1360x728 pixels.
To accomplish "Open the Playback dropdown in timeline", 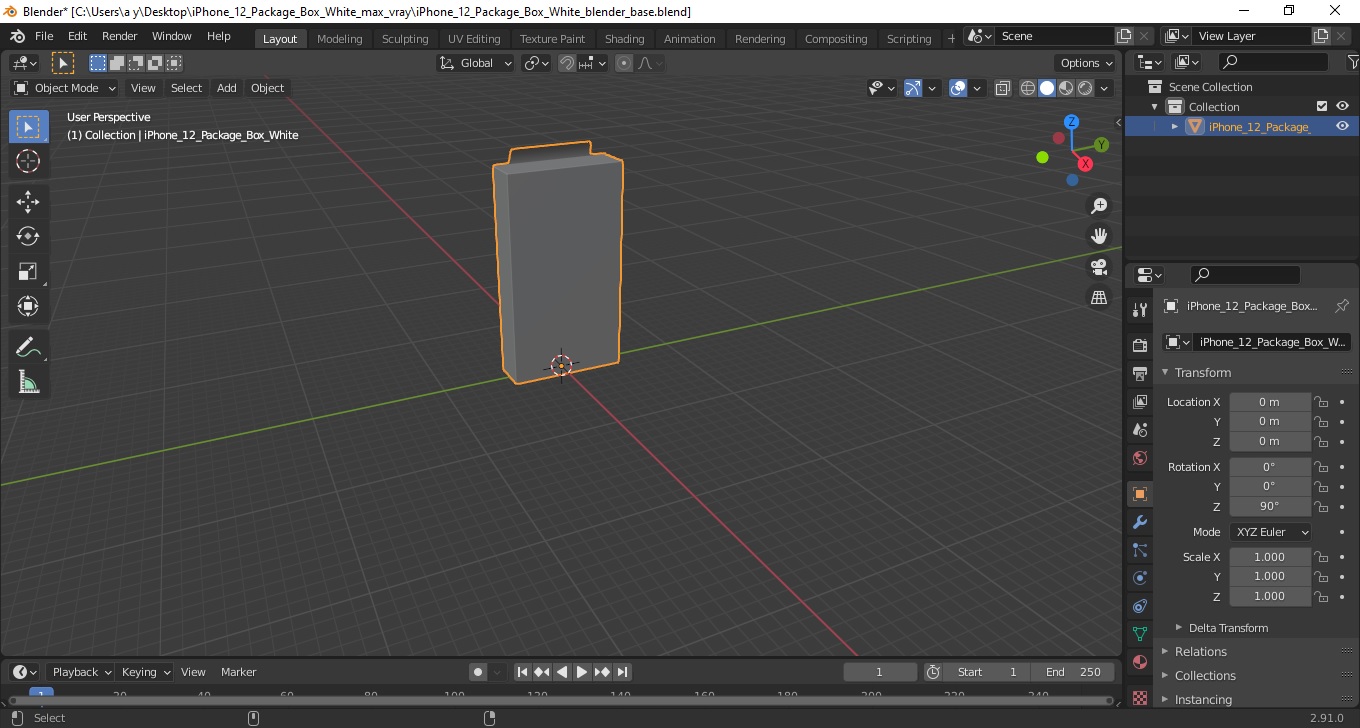I will (80, 672).
